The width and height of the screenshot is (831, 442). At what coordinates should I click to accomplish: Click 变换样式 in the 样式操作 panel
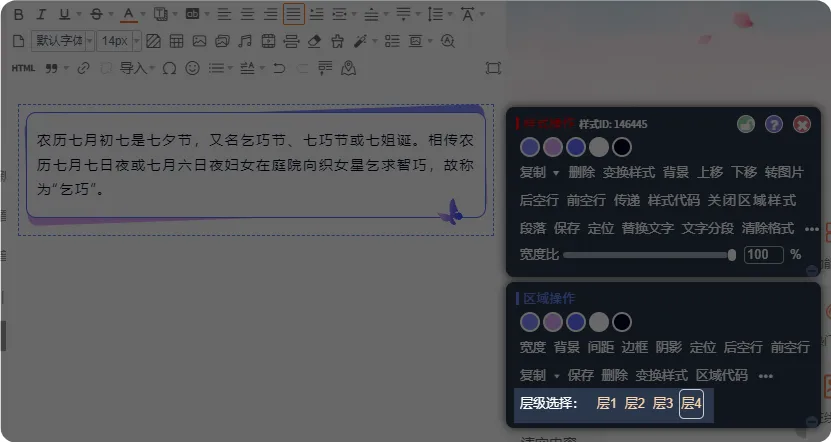(629, 172)
